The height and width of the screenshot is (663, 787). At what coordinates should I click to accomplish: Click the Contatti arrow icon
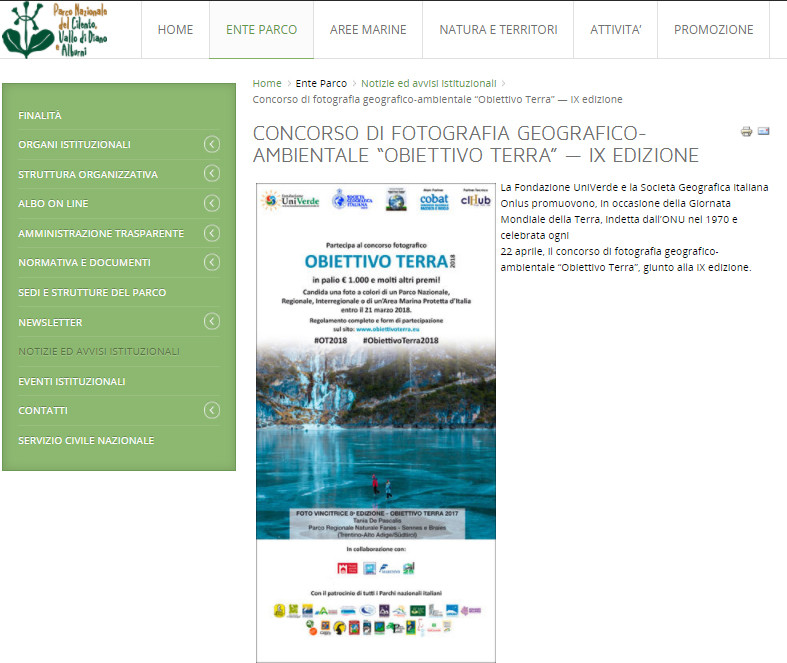coord(211,410)
